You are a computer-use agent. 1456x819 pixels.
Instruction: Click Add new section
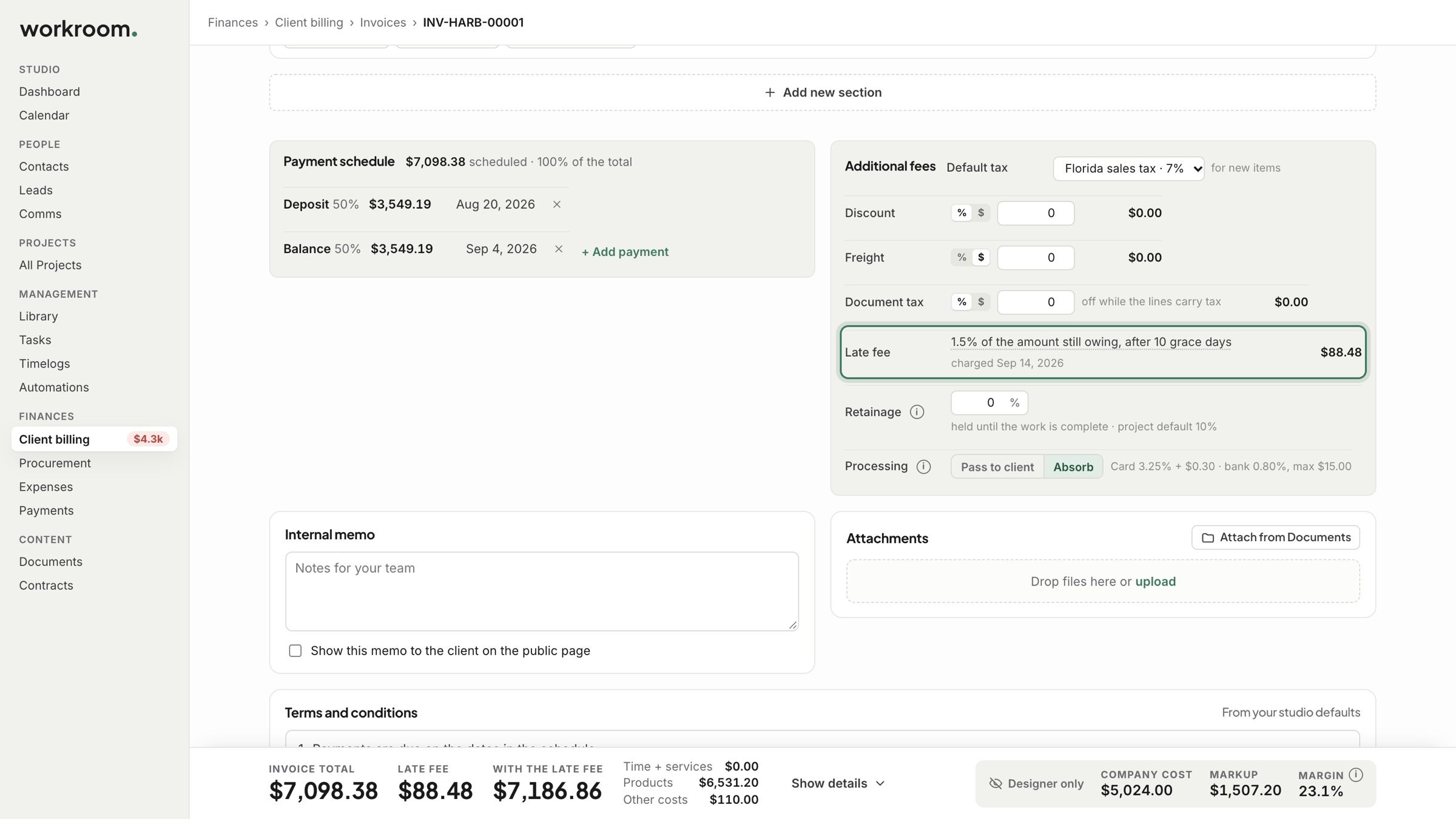(823, 92)
